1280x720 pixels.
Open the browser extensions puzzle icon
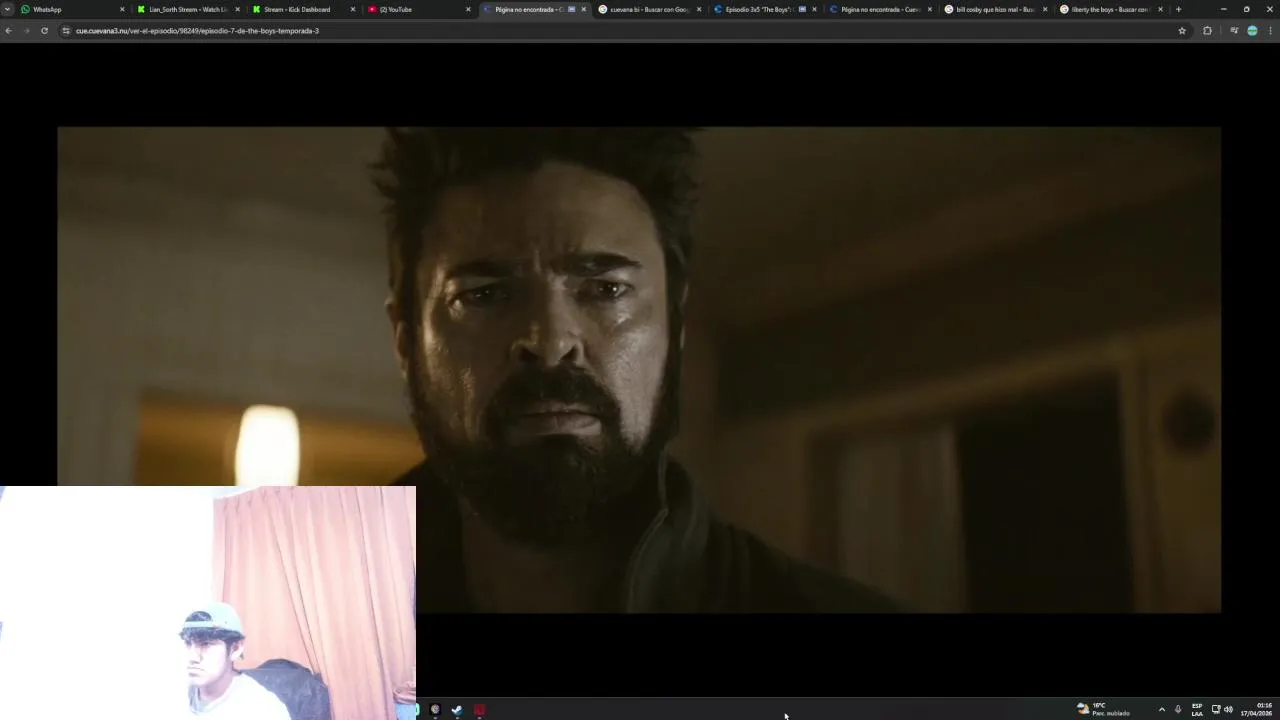1207,31
